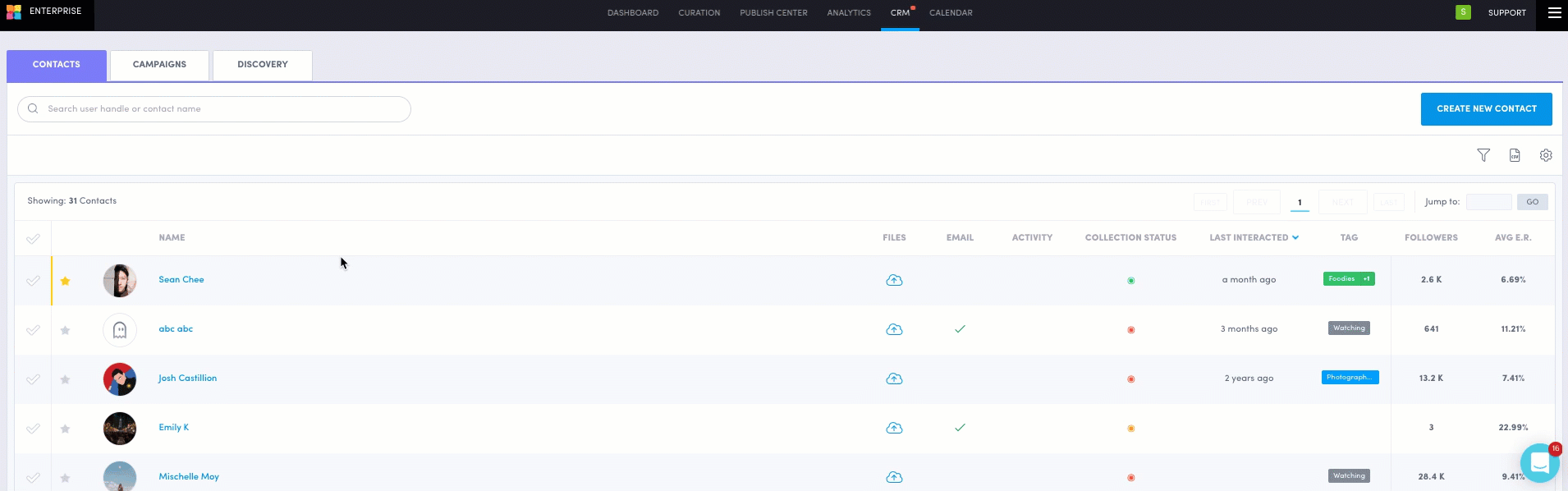The height and width of the screenshot is (491, 1568).
Task: Click upload files icon for Sean Chee
Action: (894, 280)
